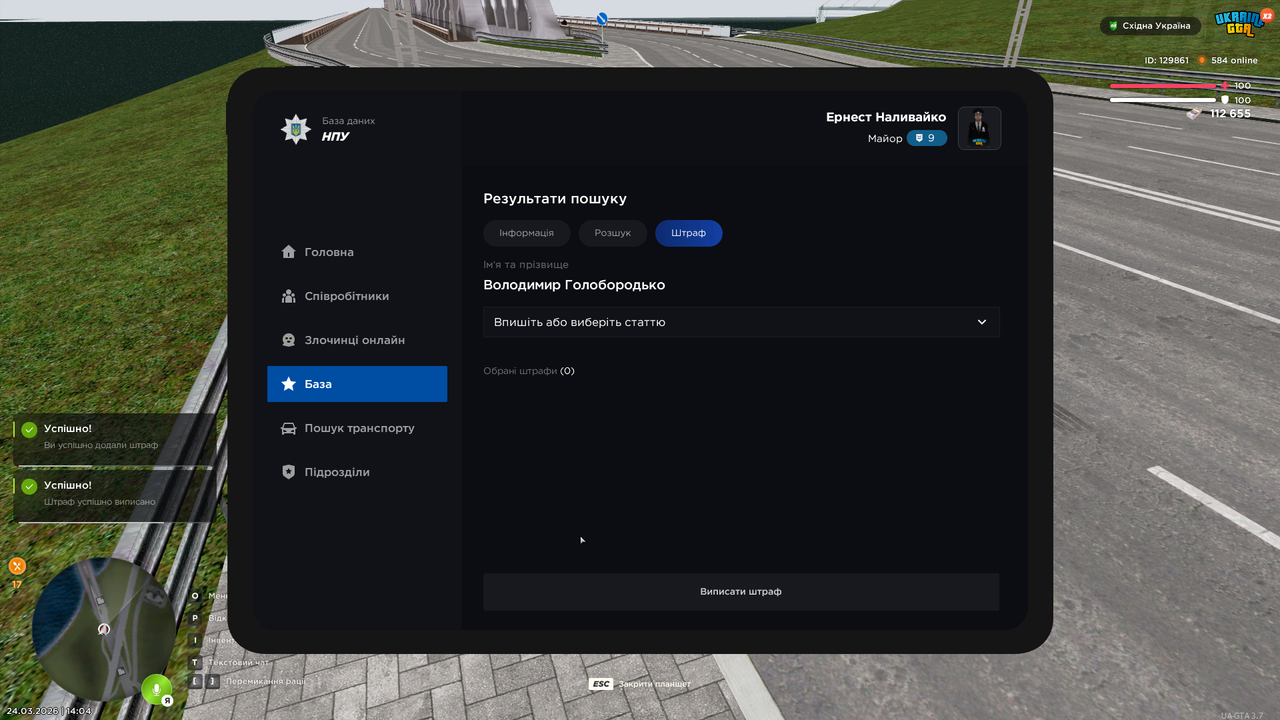
Task: Click the green check on 'успішно виписано' notification
Action: tap(29, 486)
